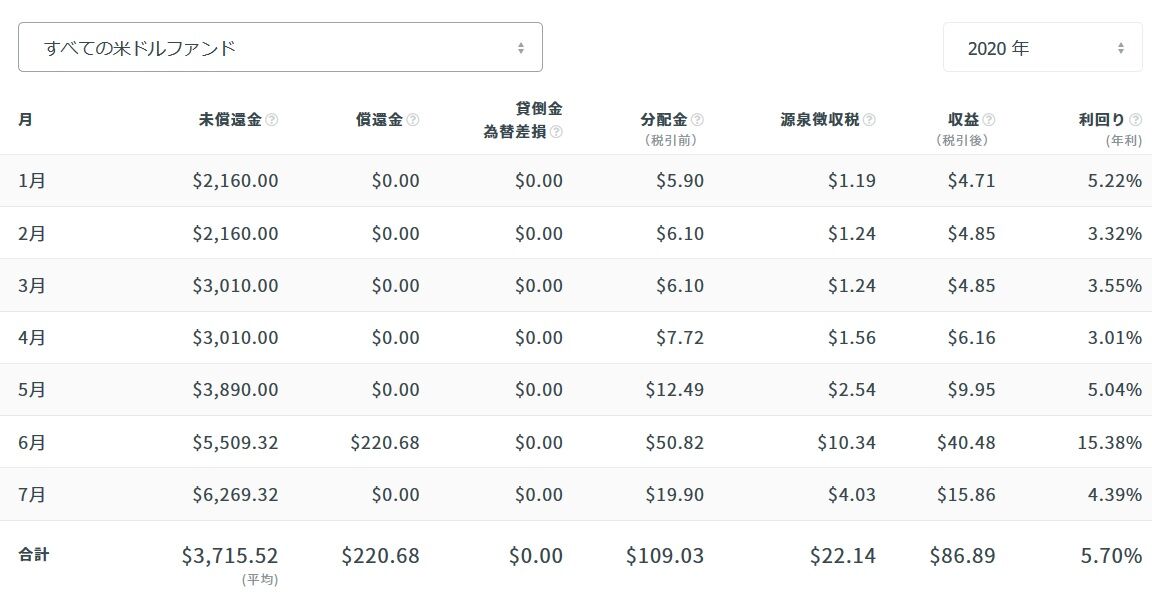Click the help icon beside 分配金
The image size is (1152, 592).
pyautogui.click(x=697, y=120)
